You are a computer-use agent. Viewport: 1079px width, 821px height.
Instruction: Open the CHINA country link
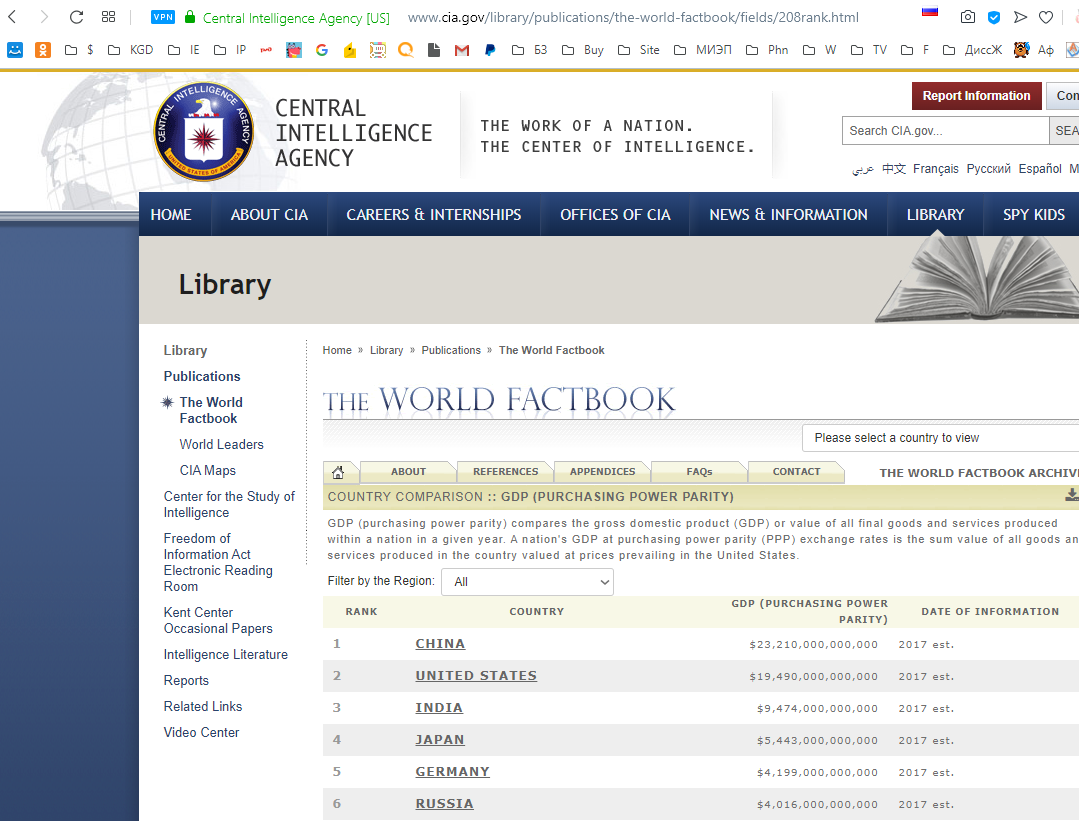440,644
